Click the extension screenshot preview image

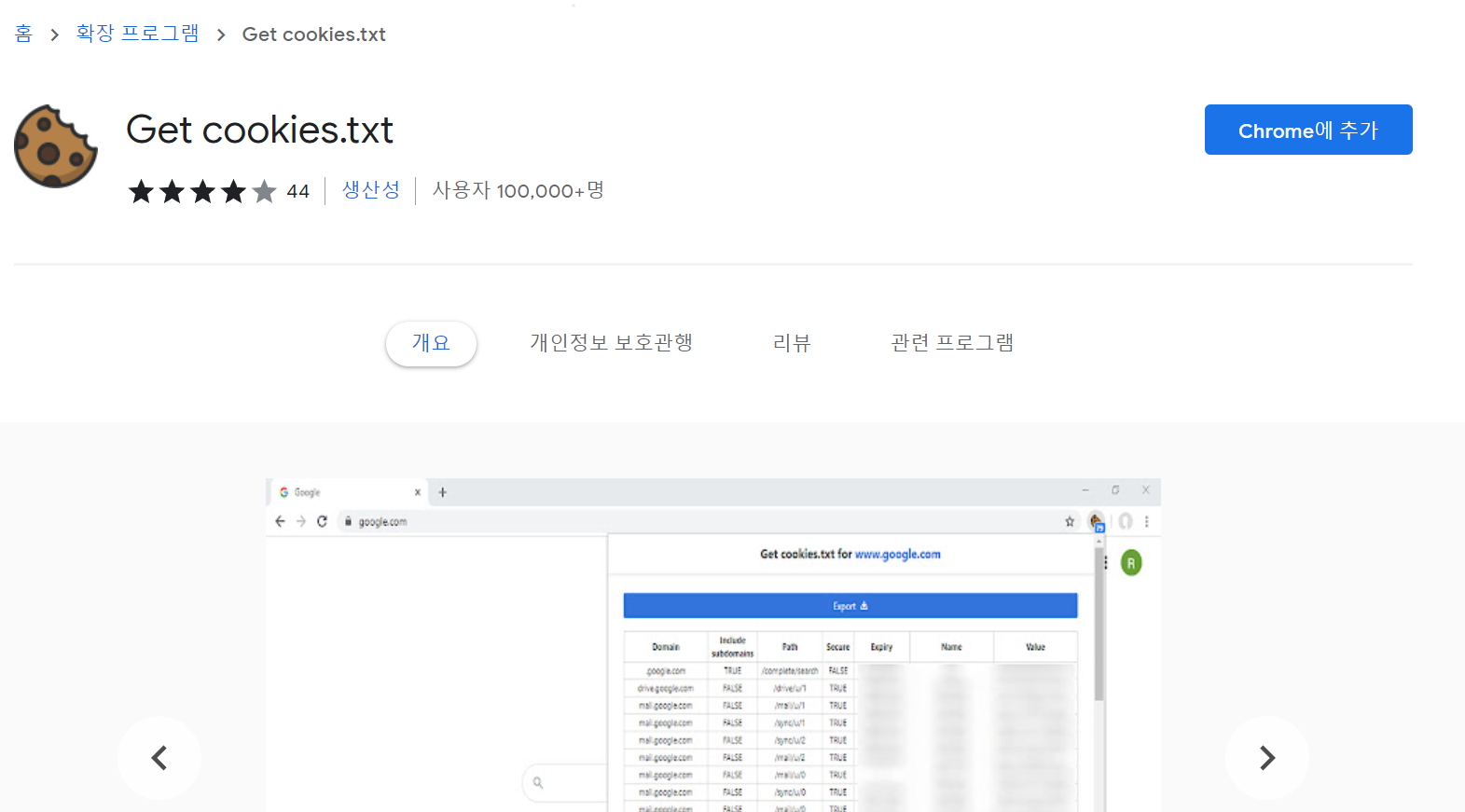pos(713,645)
